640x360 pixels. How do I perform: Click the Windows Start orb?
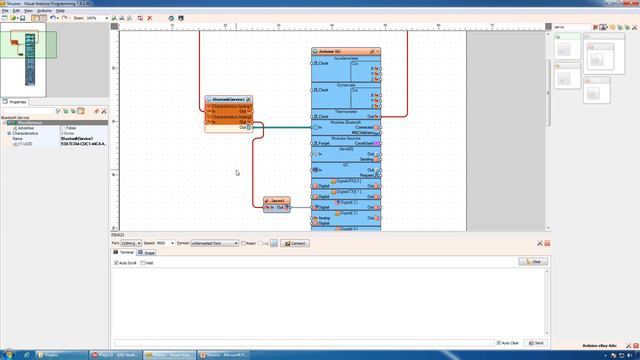pyautogui.click(x=8, y=355)
